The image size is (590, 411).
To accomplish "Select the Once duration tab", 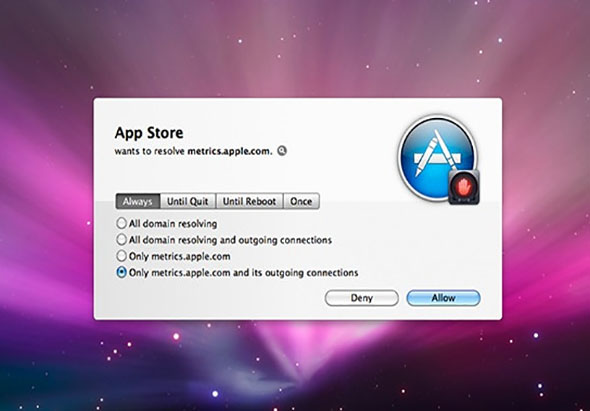I will click(x=301, y=201).
